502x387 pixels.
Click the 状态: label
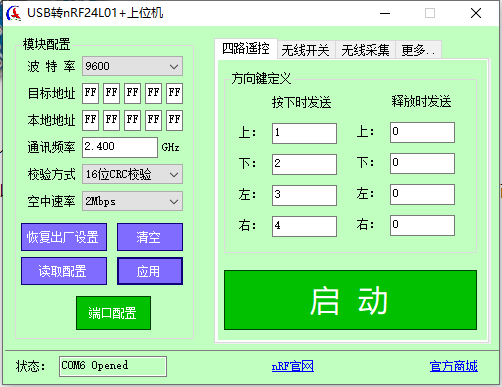pos(30,366)
